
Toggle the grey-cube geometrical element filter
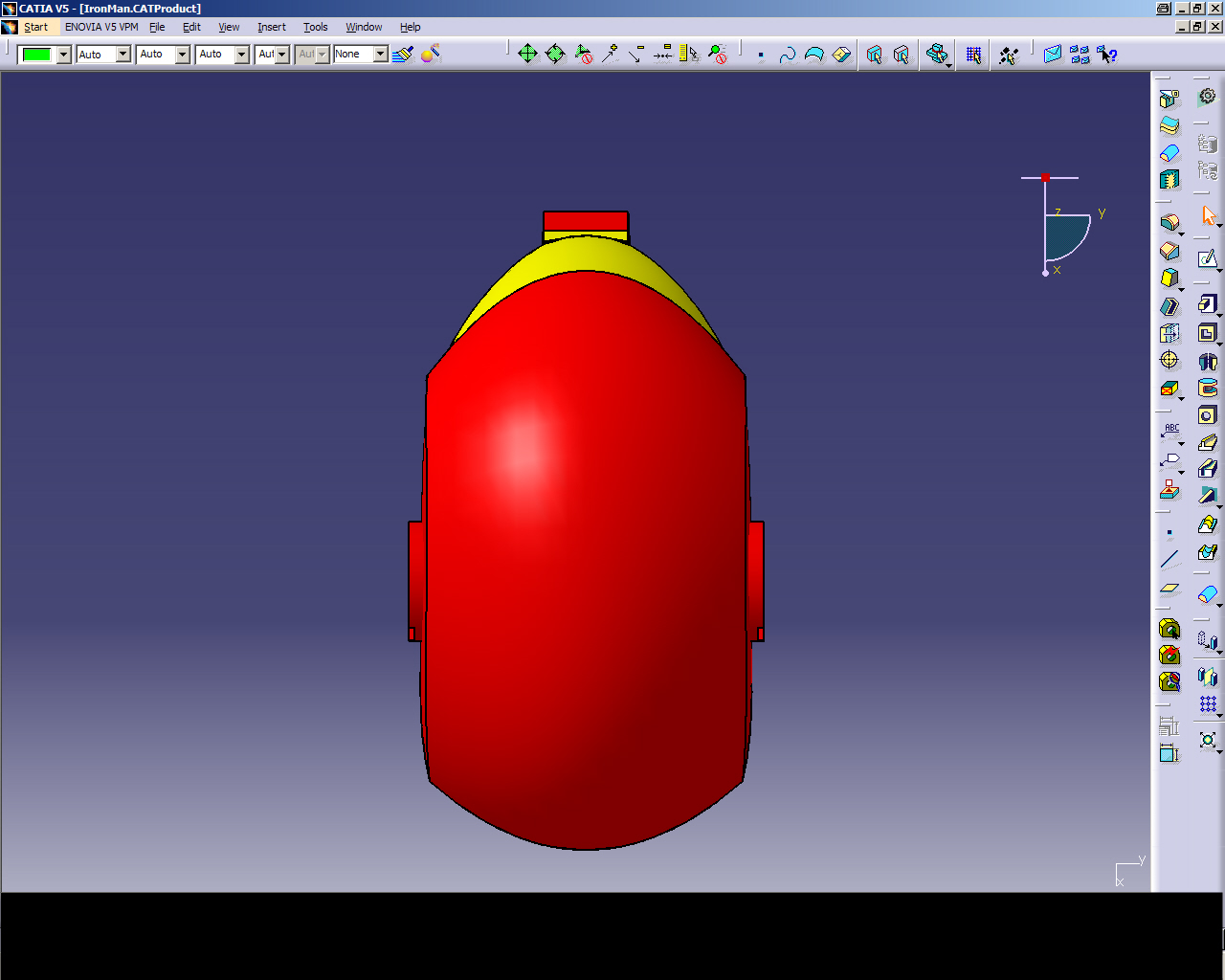click(902, 55)
